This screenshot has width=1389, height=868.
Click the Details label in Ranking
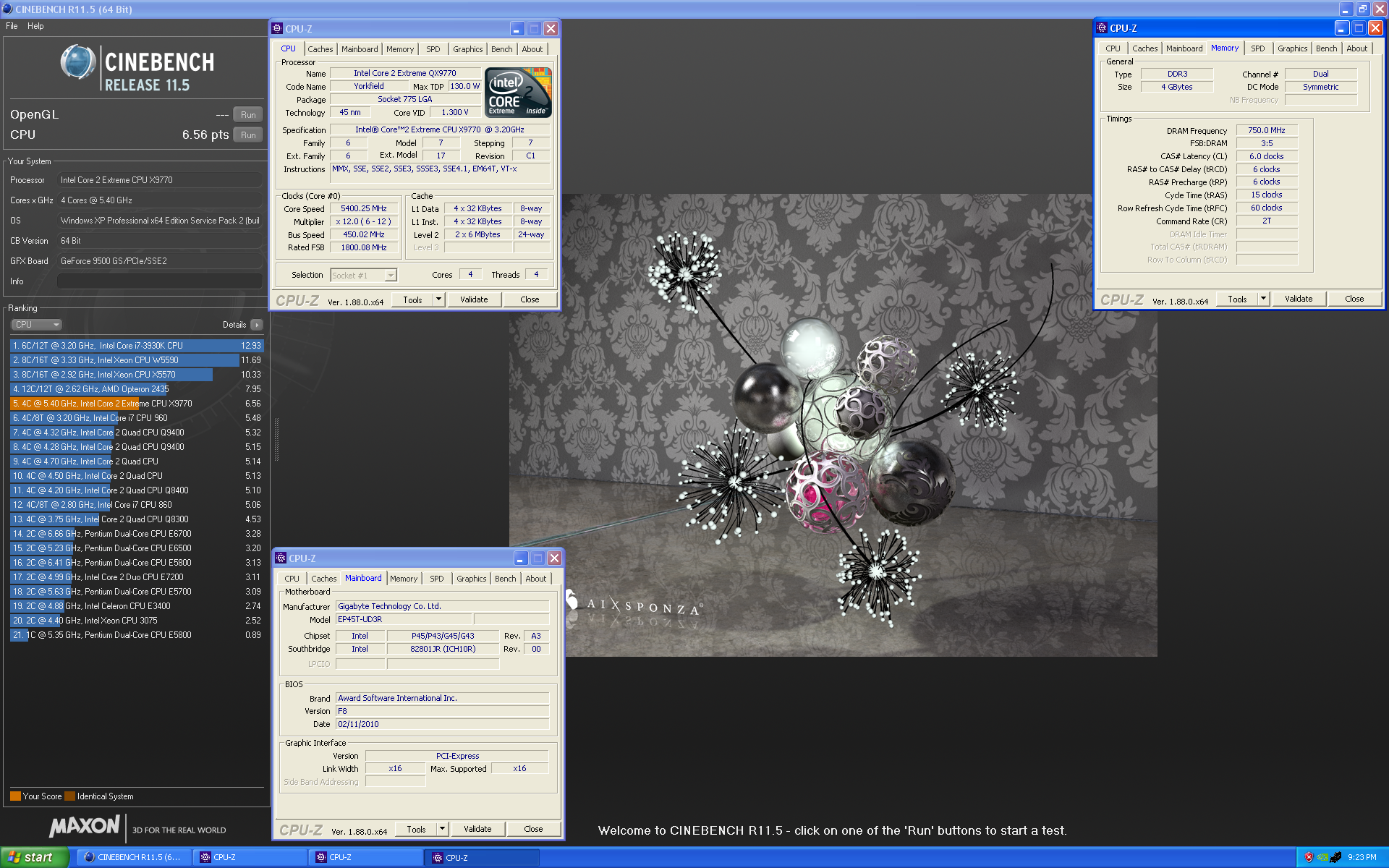234,325
